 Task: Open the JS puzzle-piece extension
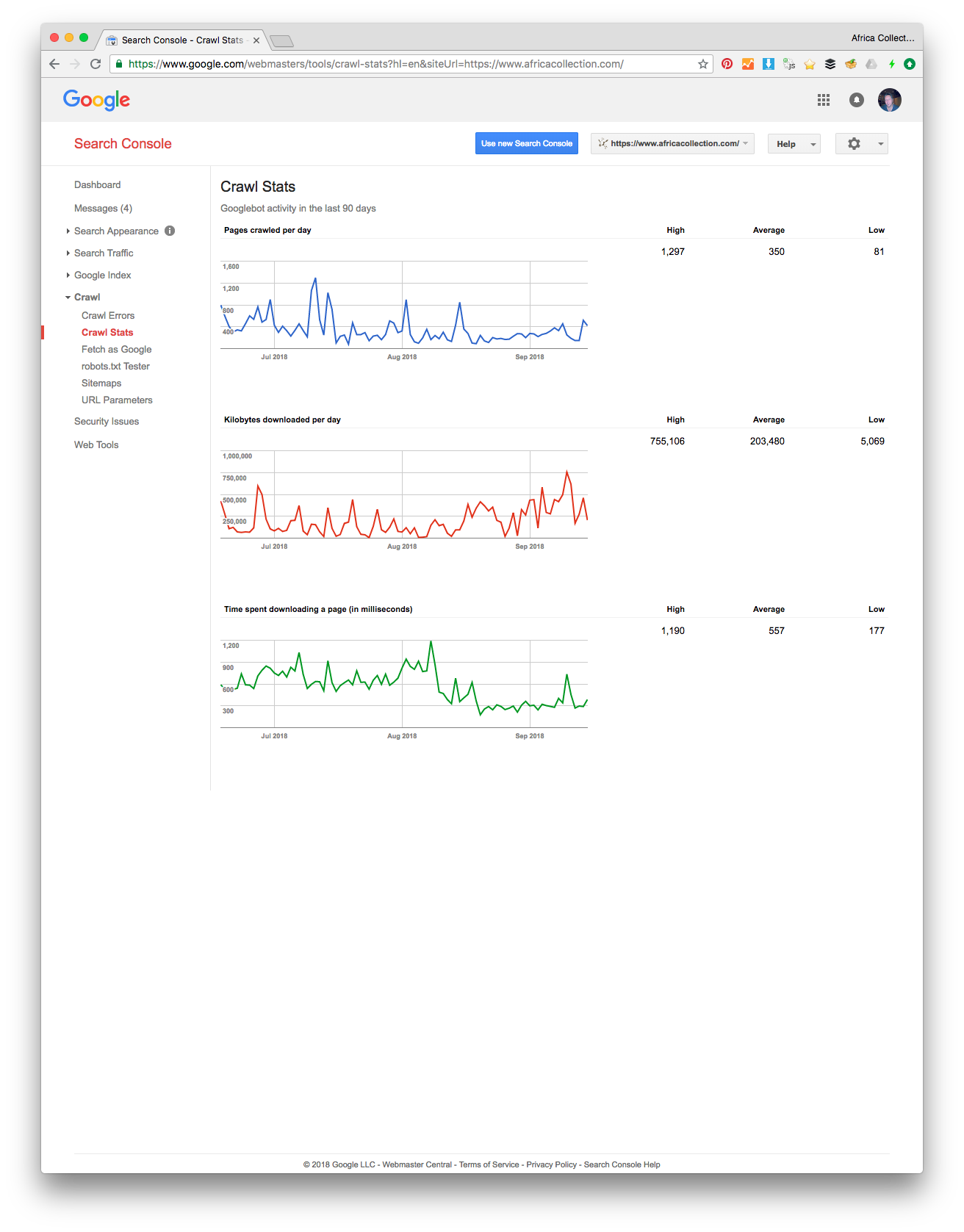pyautogui.click(x=789, y=64)
